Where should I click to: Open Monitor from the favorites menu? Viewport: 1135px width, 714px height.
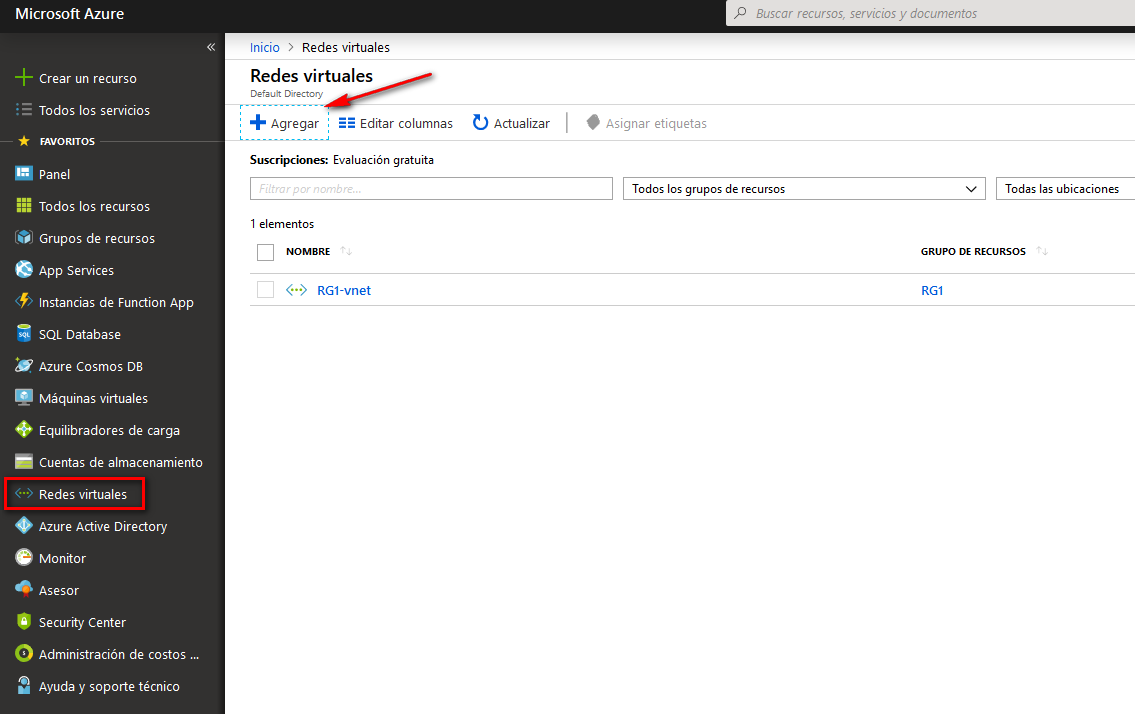[62, 558]
